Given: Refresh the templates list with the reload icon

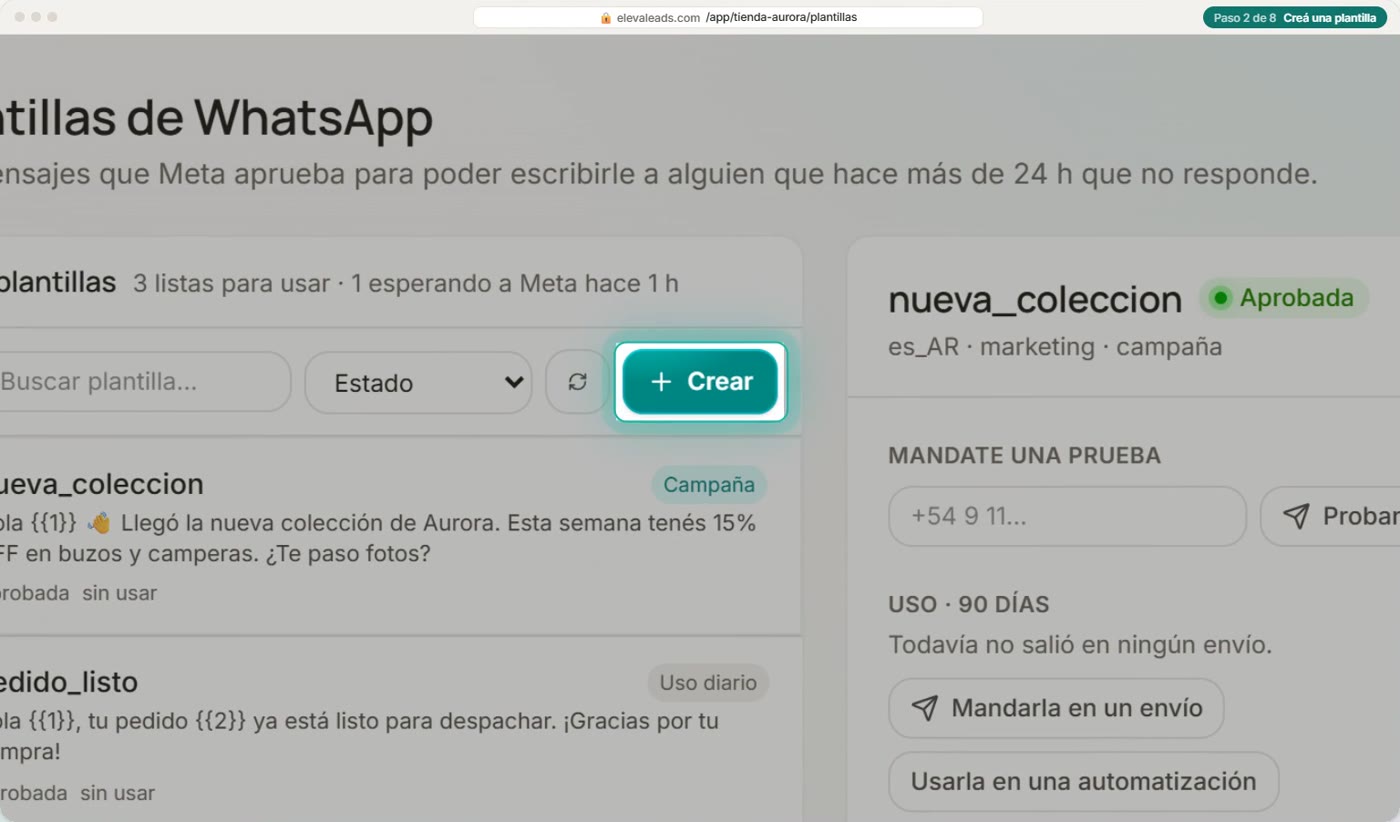Looking at the screenshot, I should (x=577, y=382).
